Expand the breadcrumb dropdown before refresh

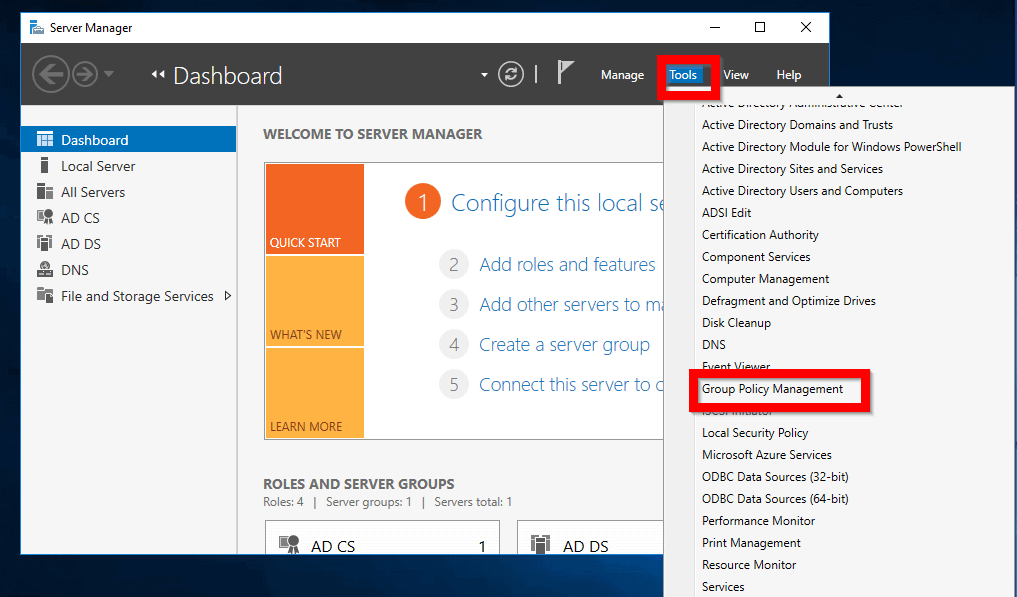484,75
